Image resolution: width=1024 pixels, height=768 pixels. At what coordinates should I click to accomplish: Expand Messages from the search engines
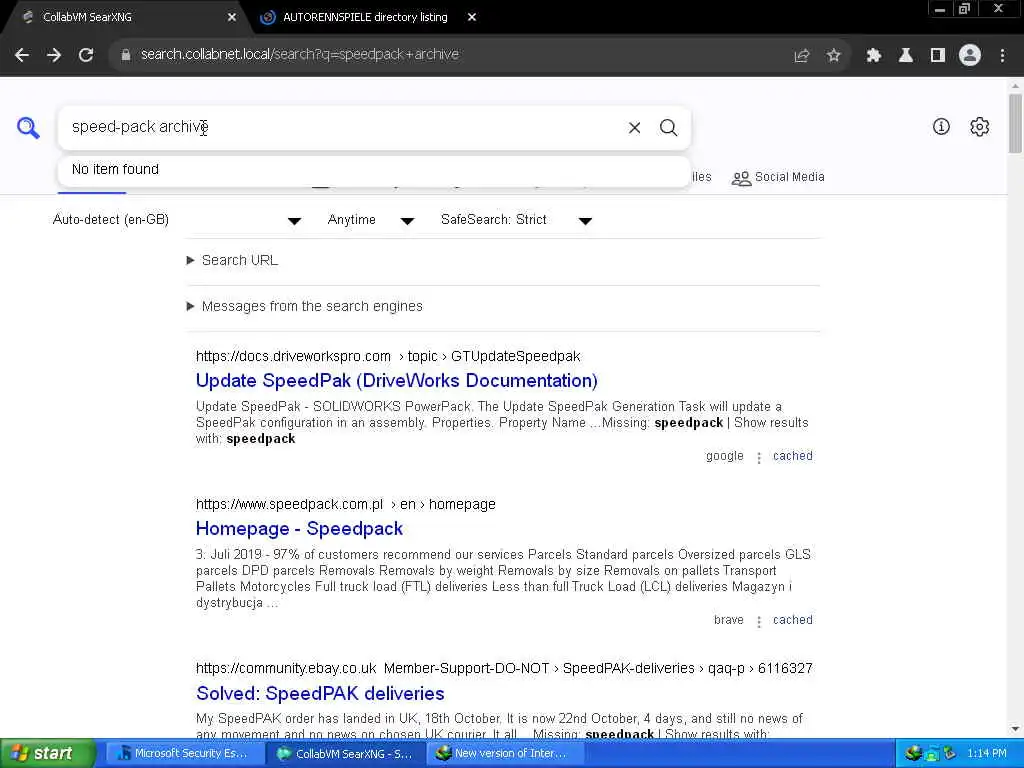coord(305,306)
